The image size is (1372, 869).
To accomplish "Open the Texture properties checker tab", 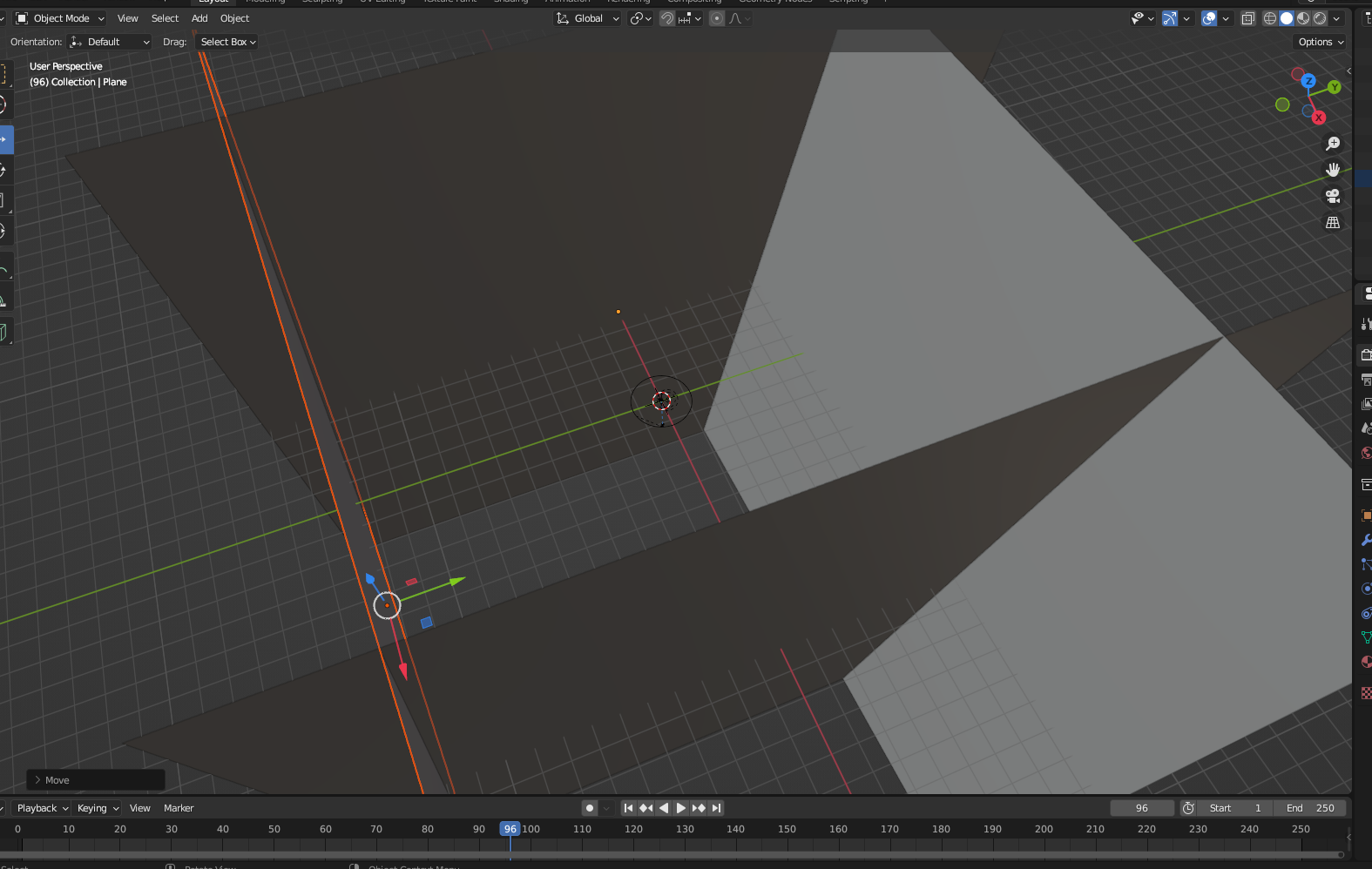I will [x=1366, y=693].
